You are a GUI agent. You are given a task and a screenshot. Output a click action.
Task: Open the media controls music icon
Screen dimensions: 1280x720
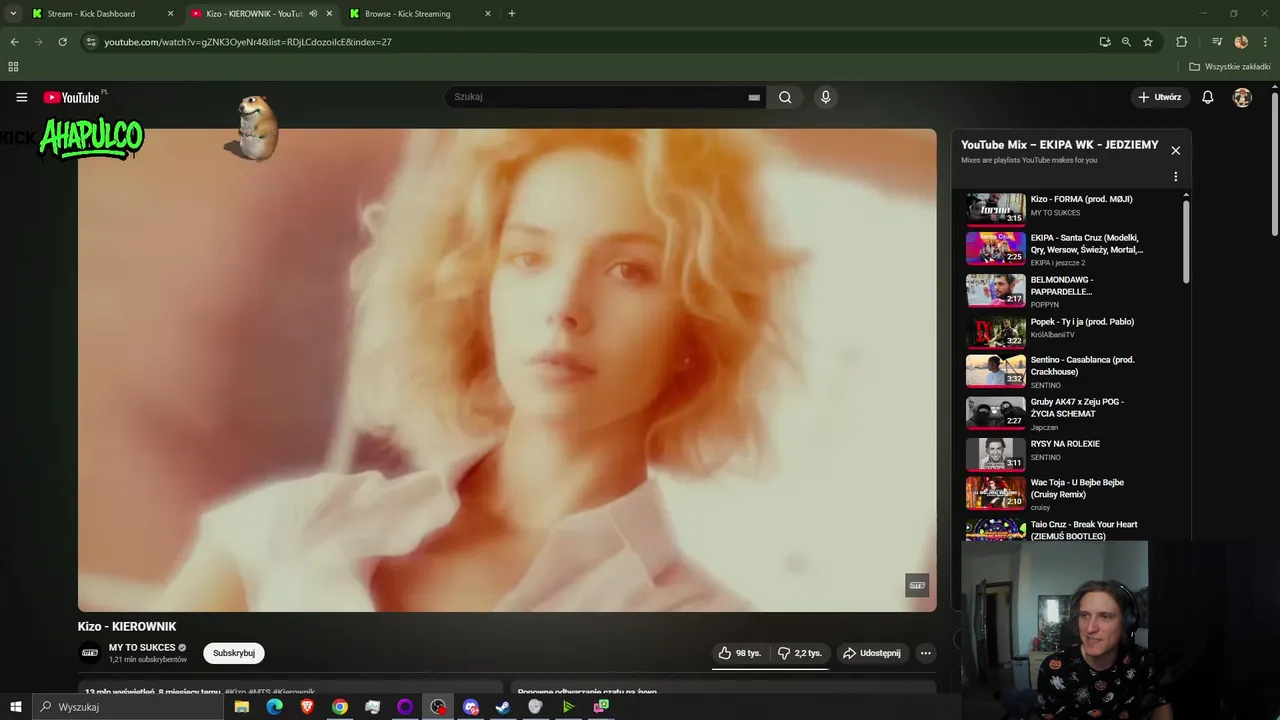pos(1217,42)
